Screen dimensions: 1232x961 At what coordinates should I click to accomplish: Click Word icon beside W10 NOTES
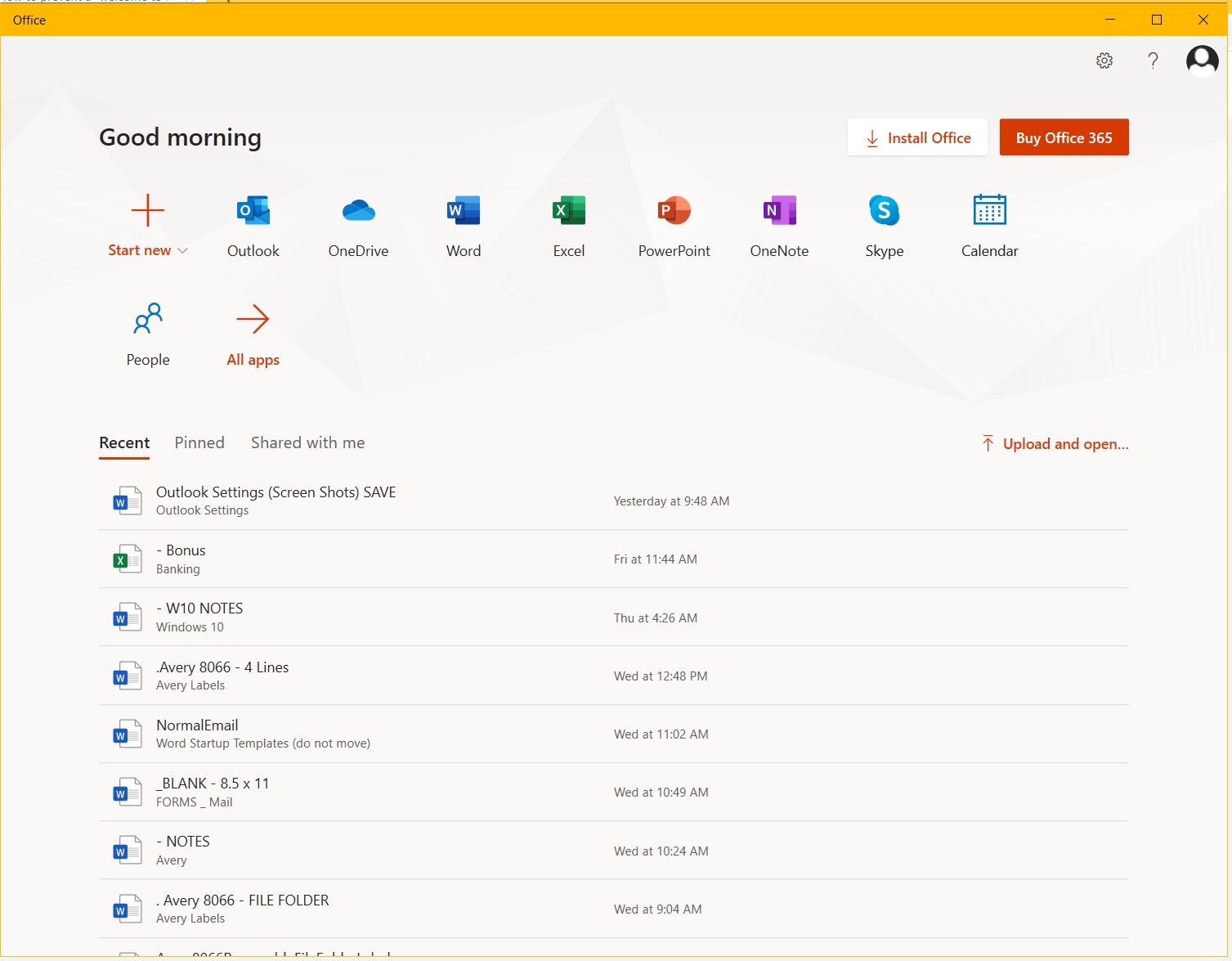click(127, 617)
